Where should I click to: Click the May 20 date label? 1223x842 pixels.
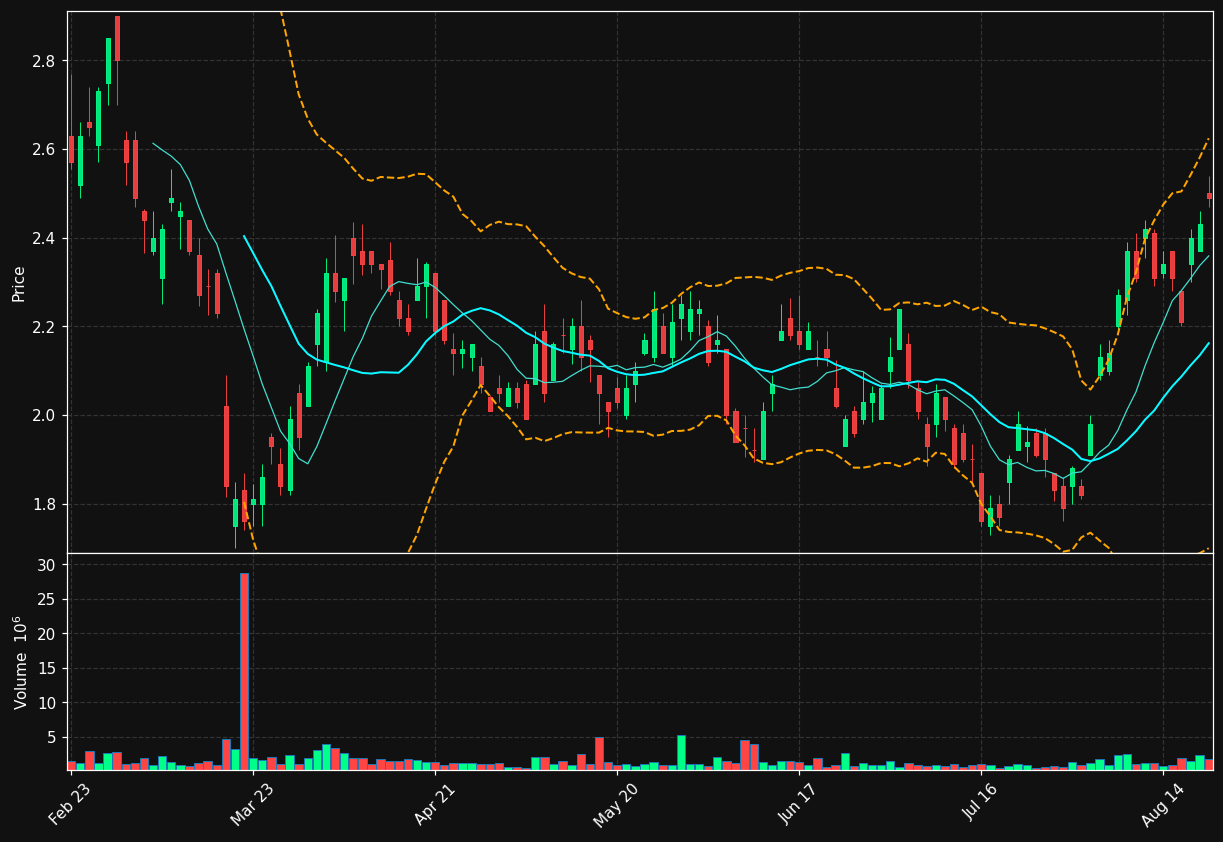616,805
